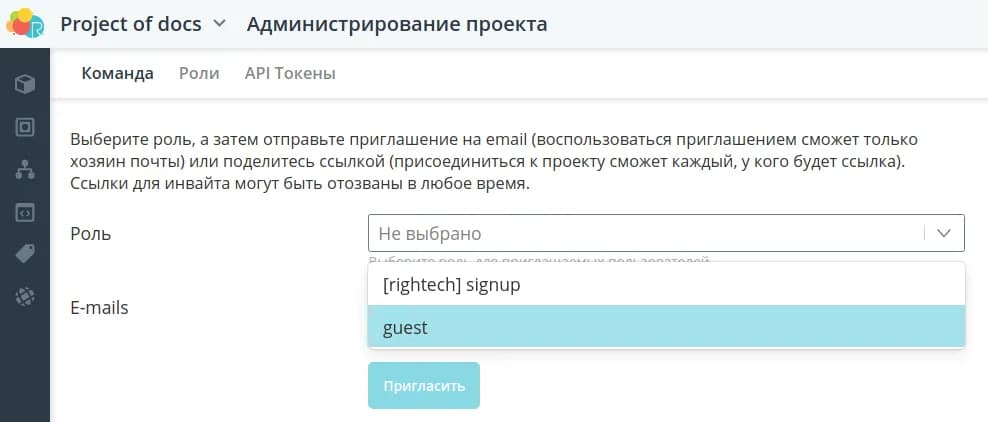Open the tag icon in sidebar
Viewport: 988px width, 422px height.
pyautogui.click(x=25, y=254)
